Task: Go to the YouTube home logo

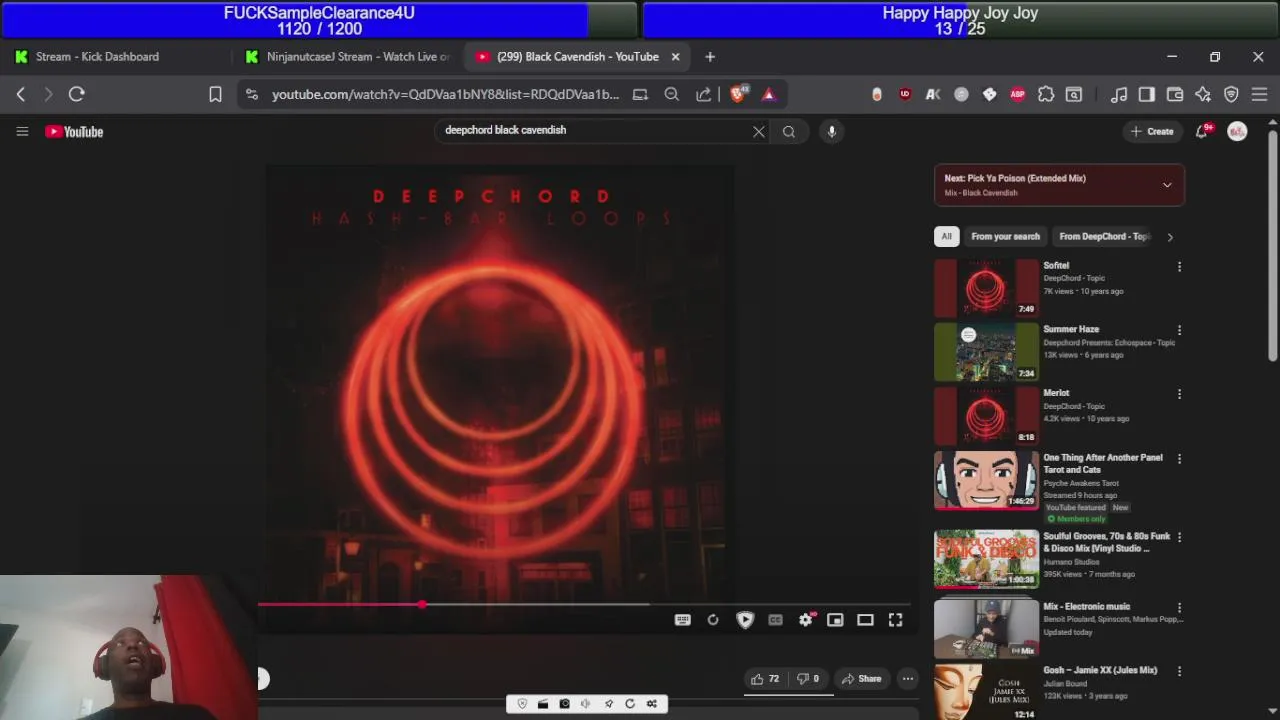Action: [74, 131]
